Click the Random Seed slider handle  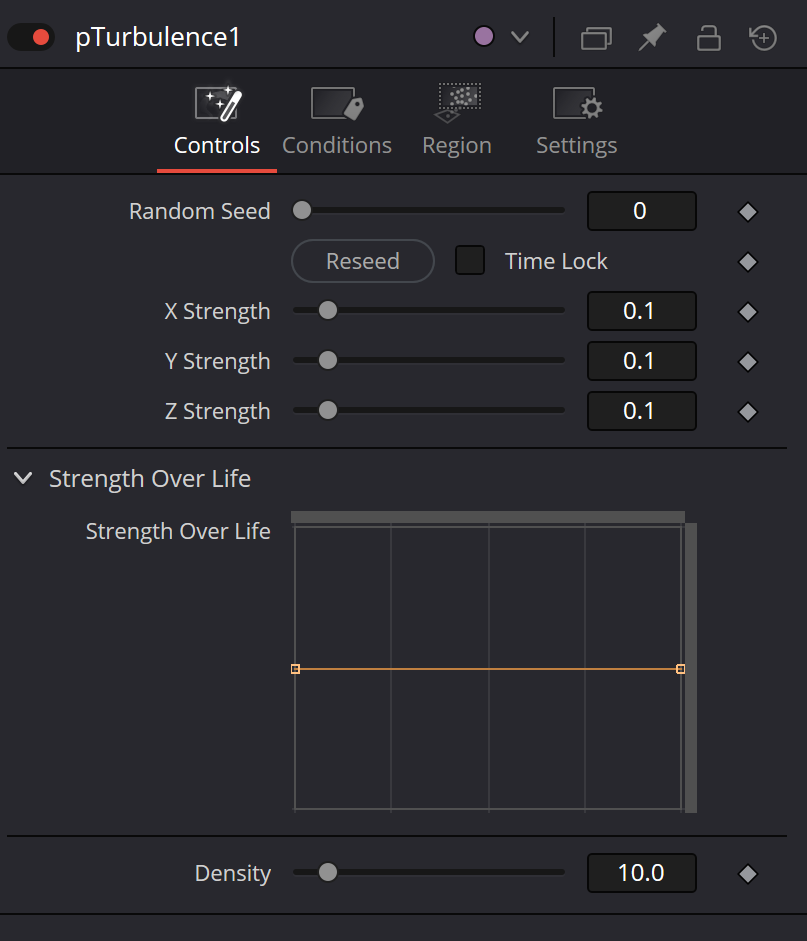(x=302, y=211)
